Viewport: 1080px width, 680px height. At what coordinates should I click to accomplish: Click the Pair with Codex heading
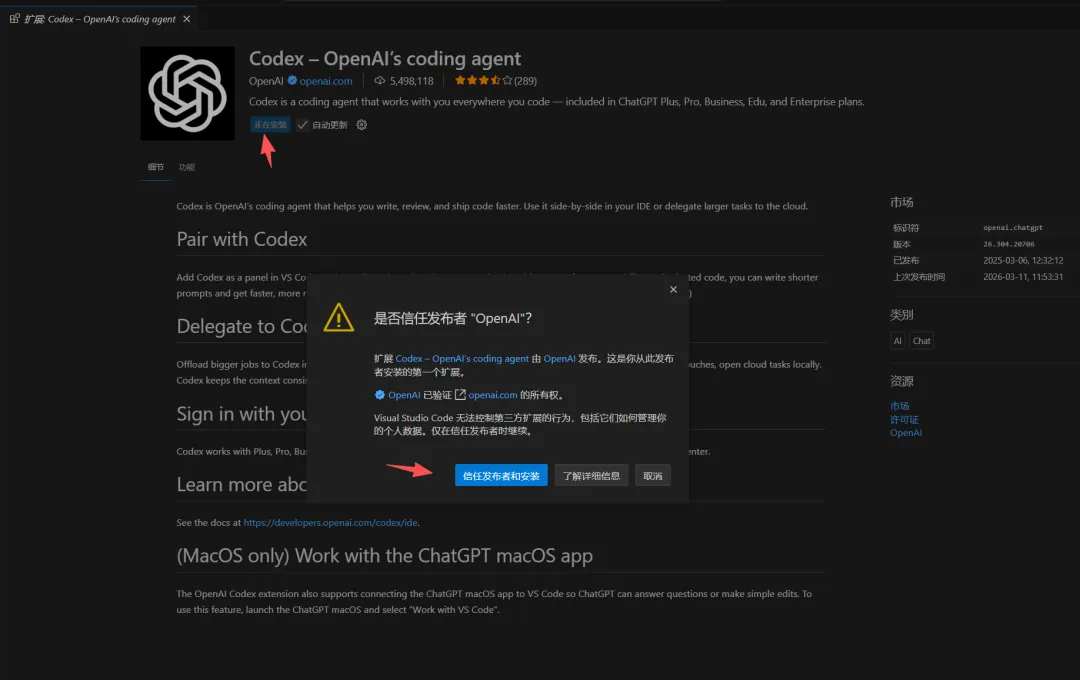coord(242,239)
